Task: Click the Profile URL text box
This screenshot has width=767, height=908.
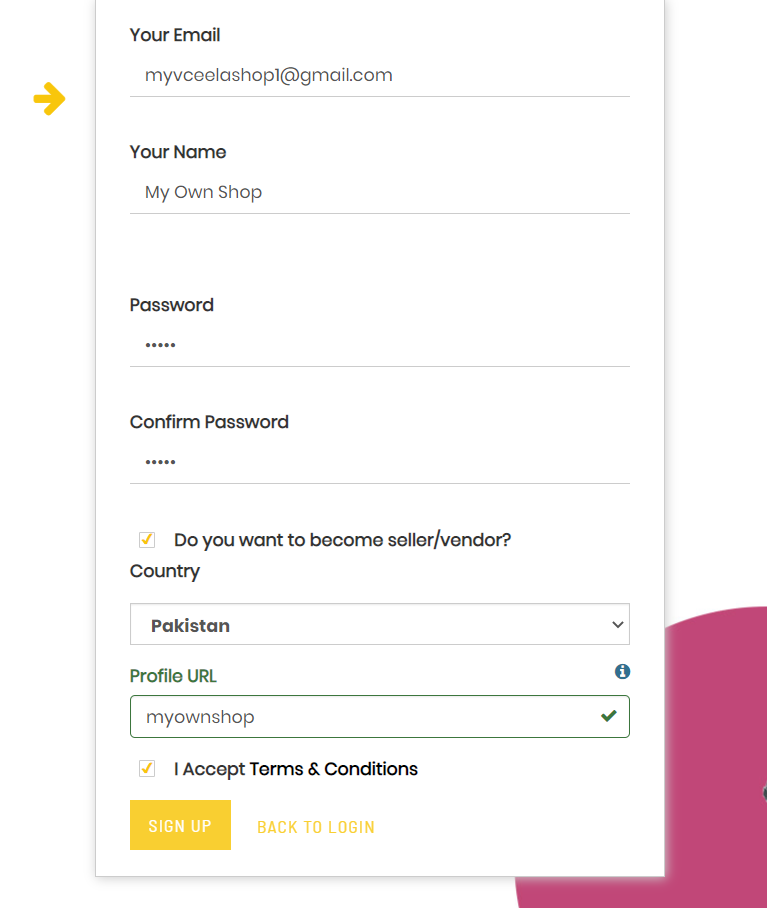Action: click(x=370, y=717)
